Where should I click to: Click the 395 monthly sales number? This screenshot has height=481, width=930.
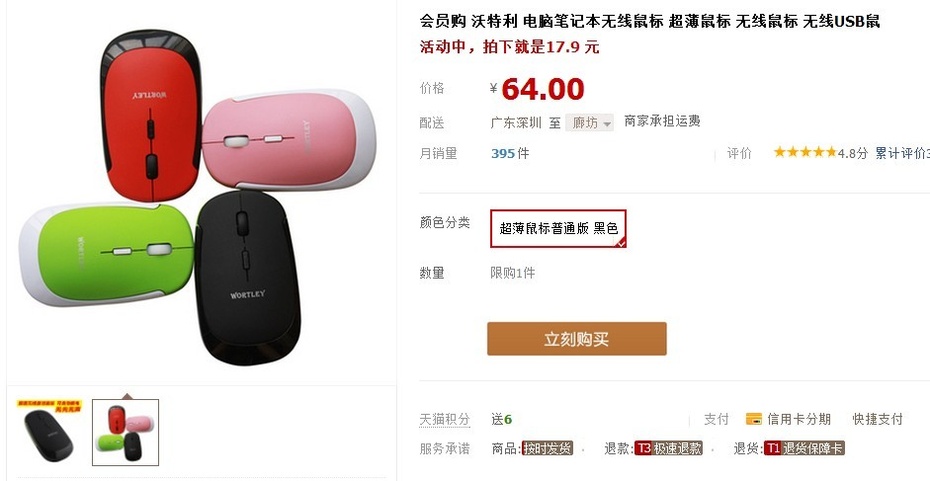(x=503, y=154)
